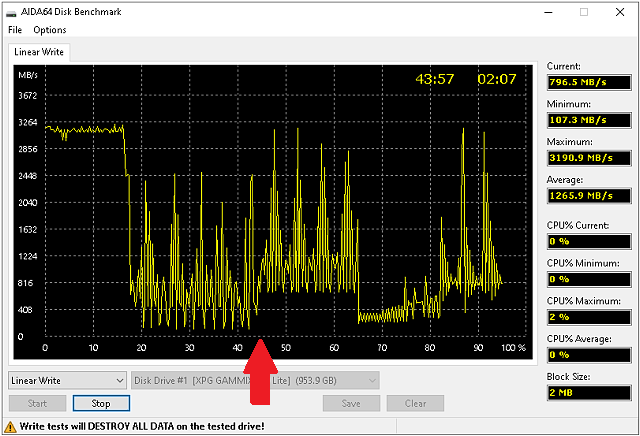Click the 1224 label on MB/s axis
Image resolution: width=640 pixels, height=436 pixels.
coord(27,256)
